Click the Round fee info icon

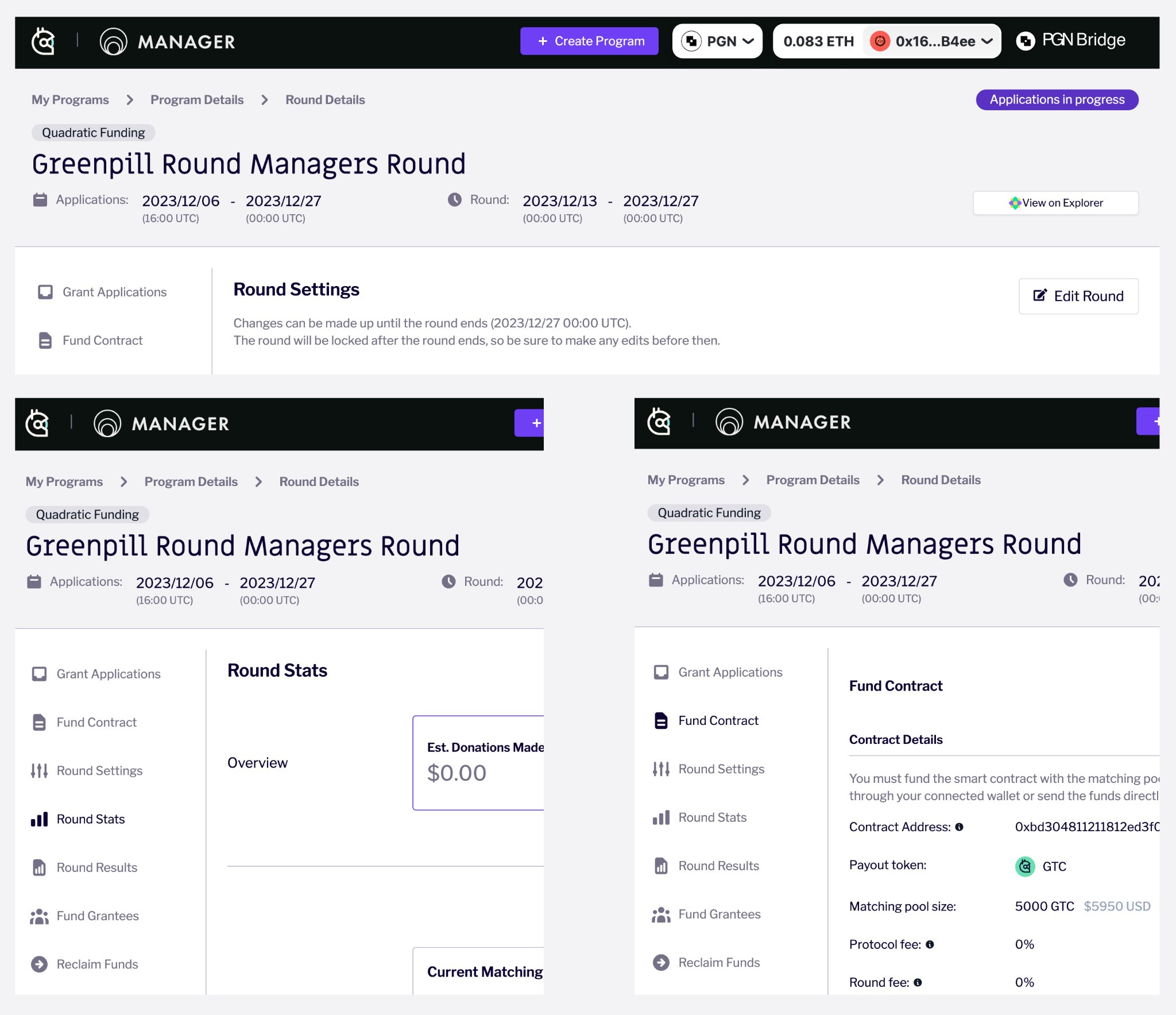pyautogui.click(x=918, y=982)
